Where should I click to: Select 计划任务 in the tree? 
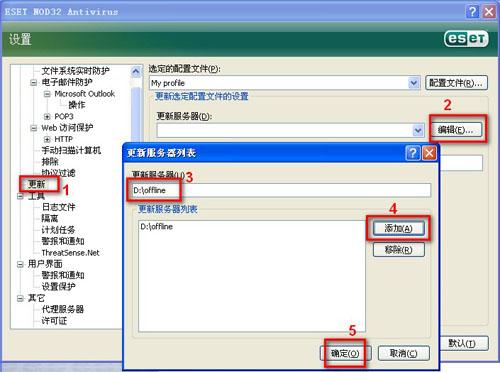58,230
